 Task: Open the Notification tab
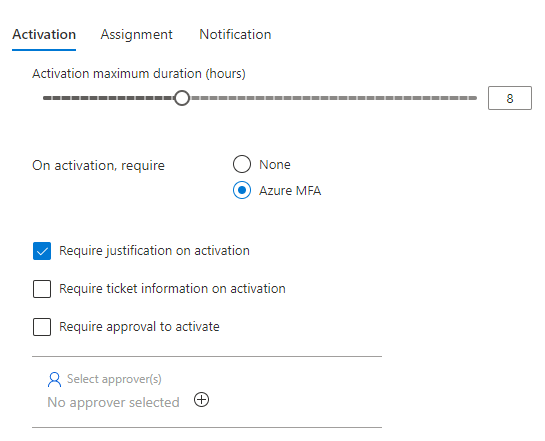click(x=235, y=34)
